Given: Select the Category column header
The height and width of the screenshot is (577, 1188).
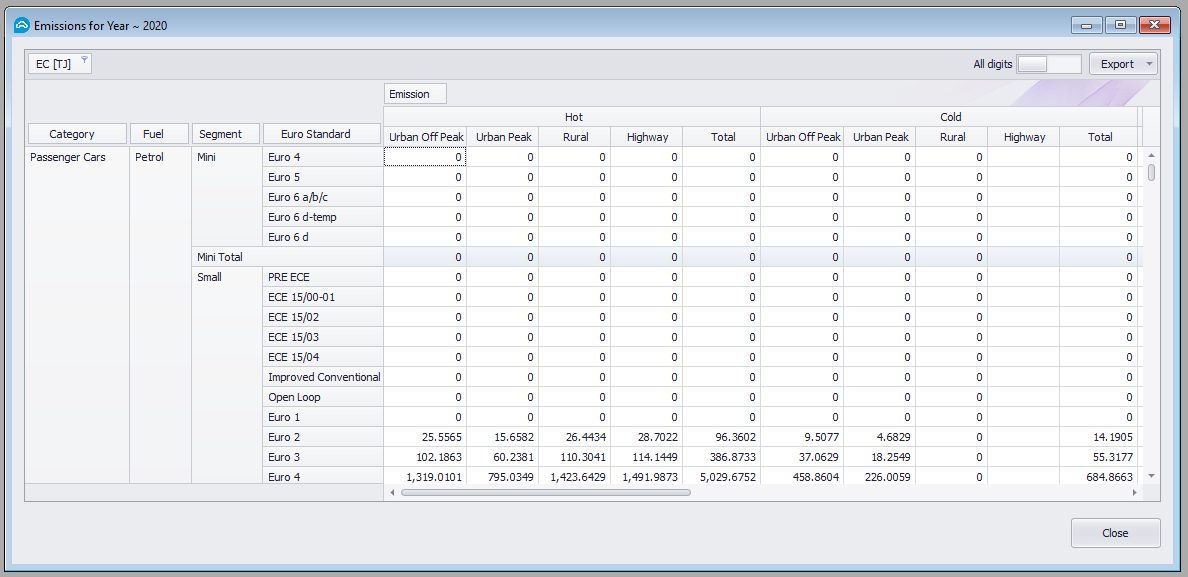Looking at the screenshot, I should [77, 132].
